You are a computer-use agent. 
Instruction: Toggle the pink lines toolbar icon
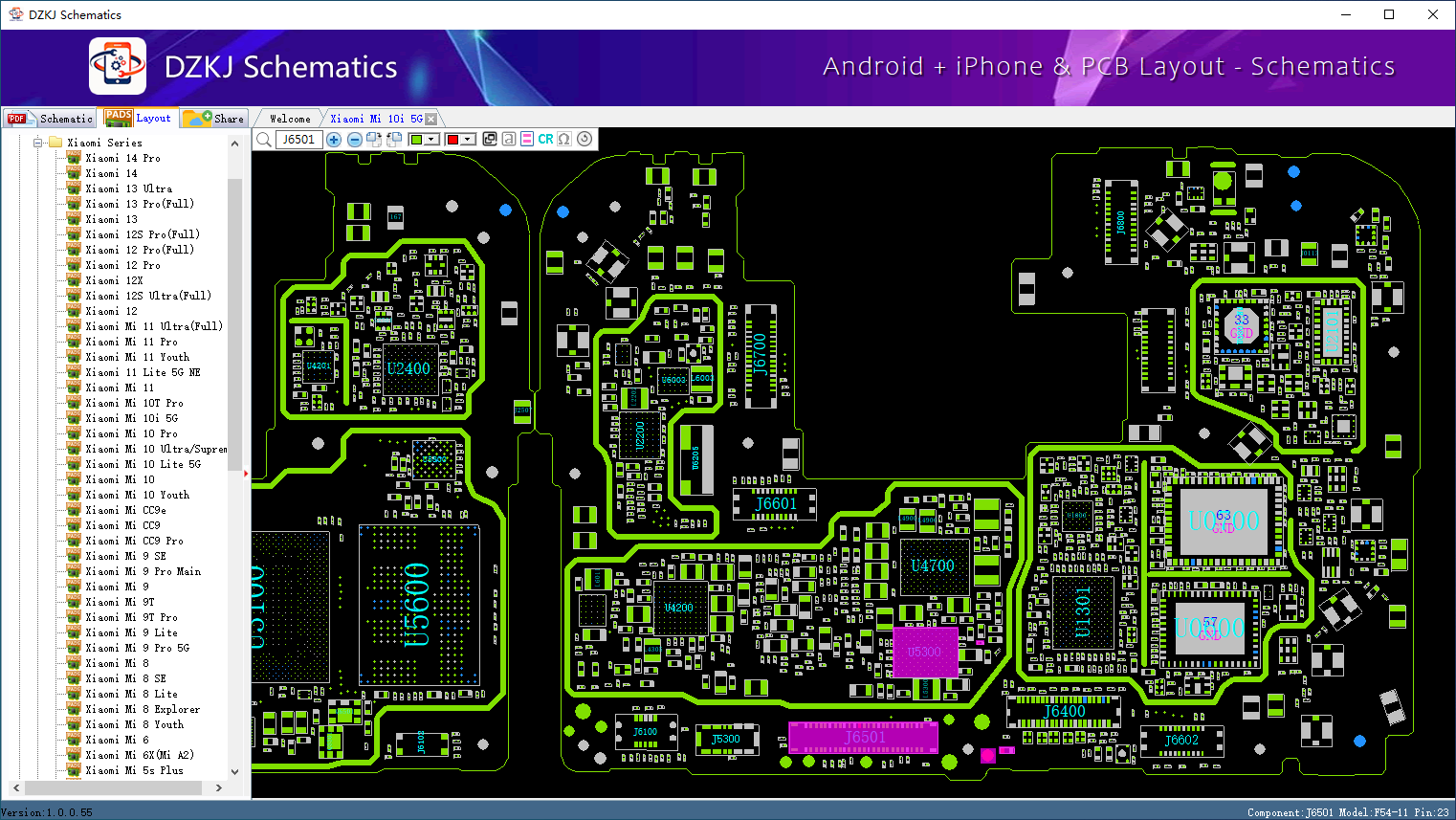point(527,139)
